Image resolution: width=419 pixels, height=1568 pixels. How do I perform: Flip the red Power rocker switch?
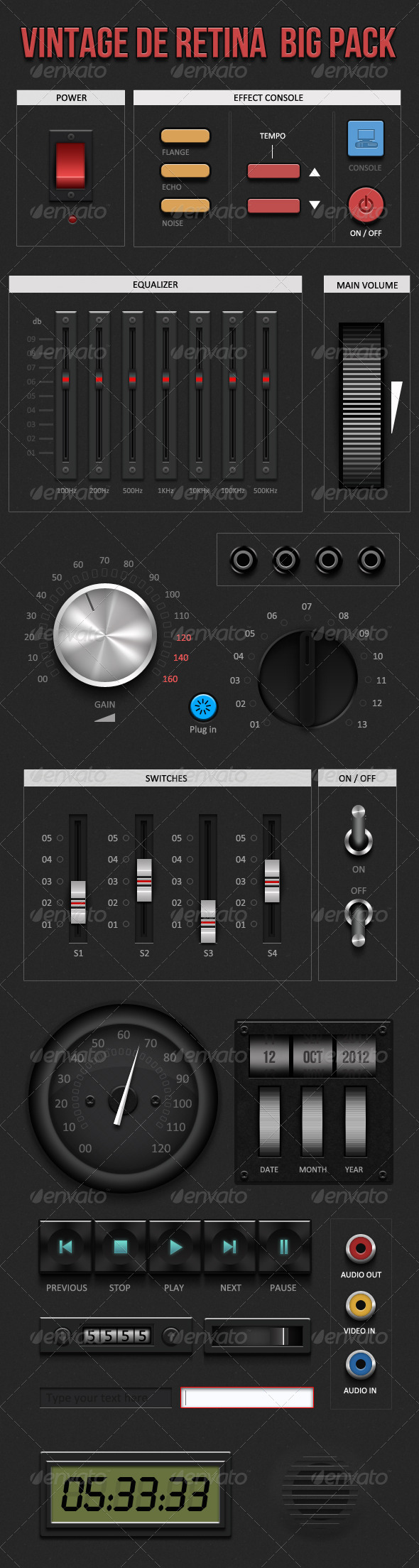pos(70,164)
